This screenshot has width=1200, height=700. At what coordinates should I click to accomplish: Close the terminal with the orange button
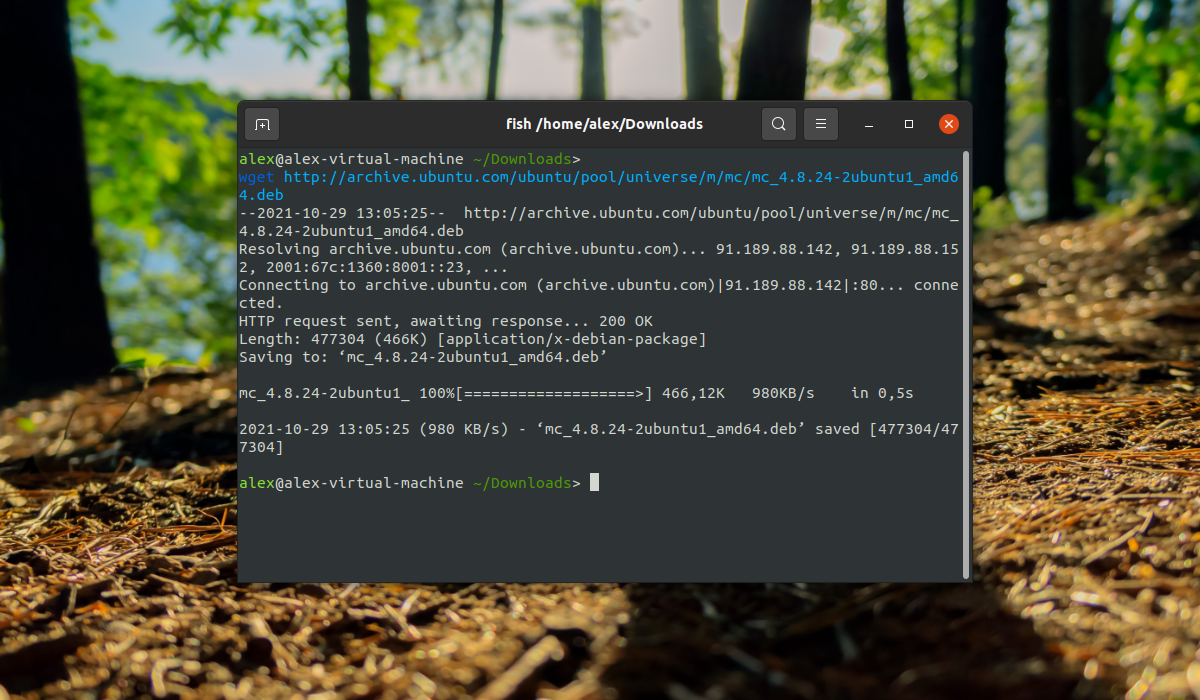coord(949,124)
